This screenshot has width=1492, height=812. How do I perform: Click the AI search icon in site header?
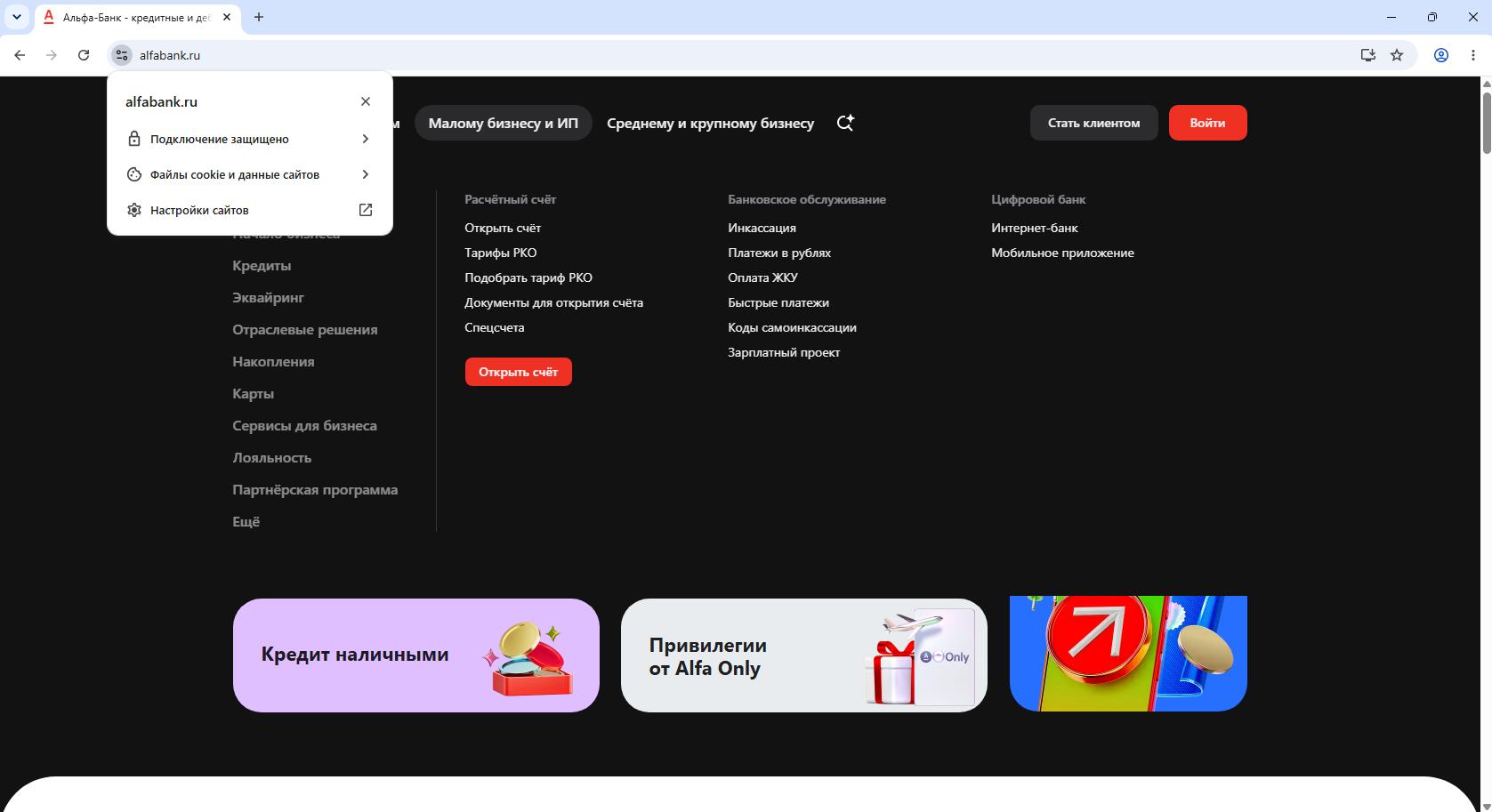(845, 123)
